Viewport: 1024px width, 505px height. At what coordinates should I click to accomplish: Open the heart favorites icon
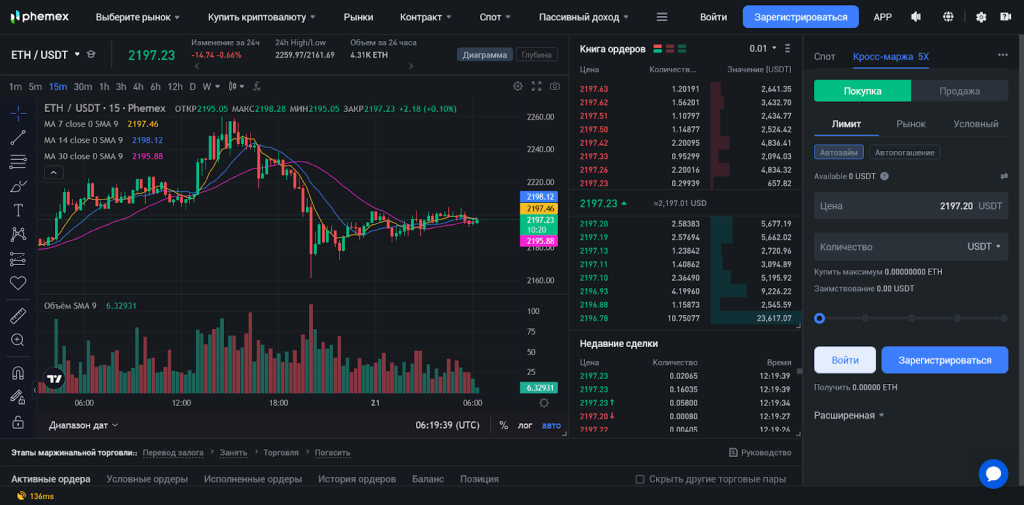[x=18, y=283]
